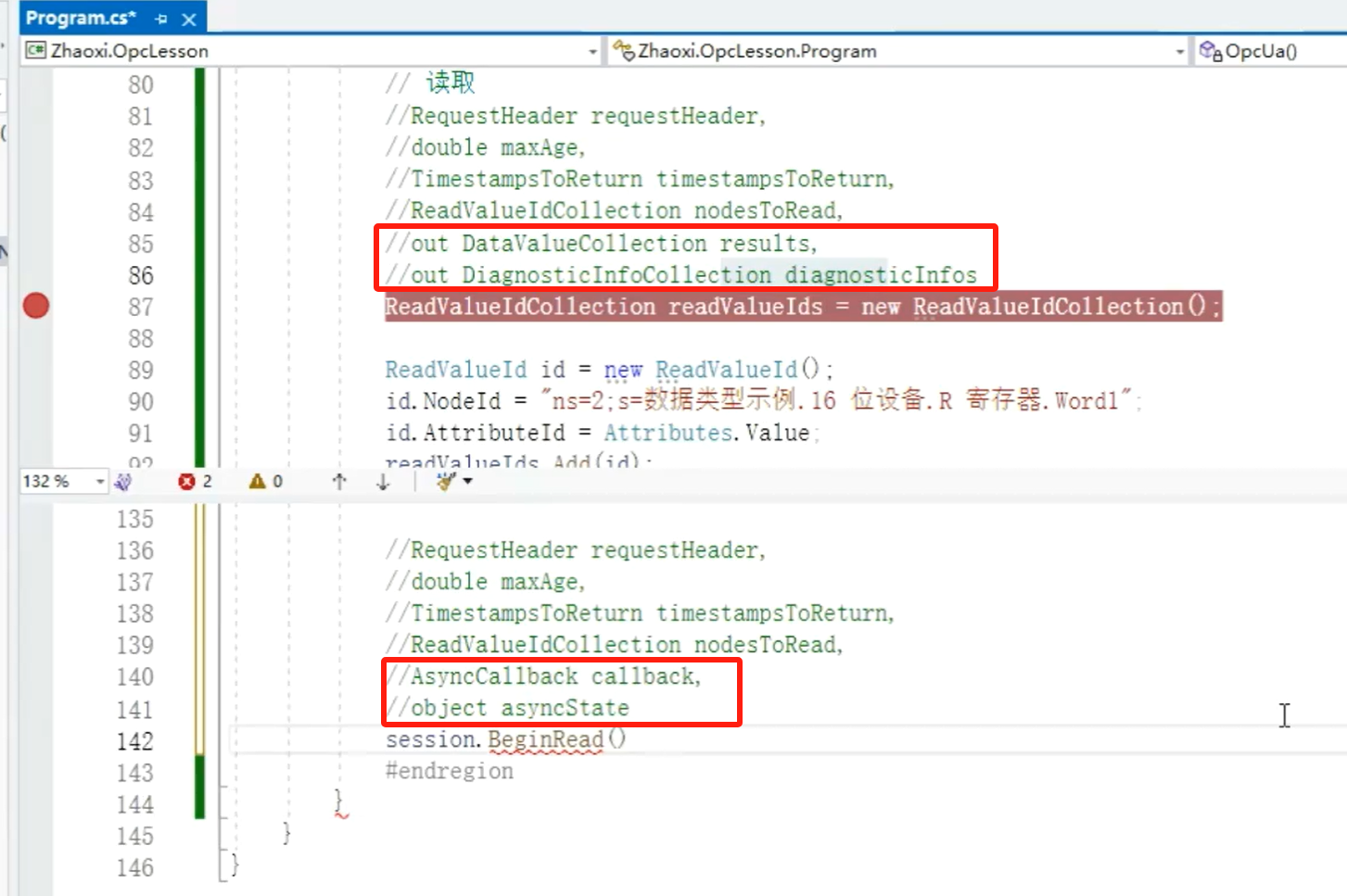Click the underlined BeginRead method call

545,739
